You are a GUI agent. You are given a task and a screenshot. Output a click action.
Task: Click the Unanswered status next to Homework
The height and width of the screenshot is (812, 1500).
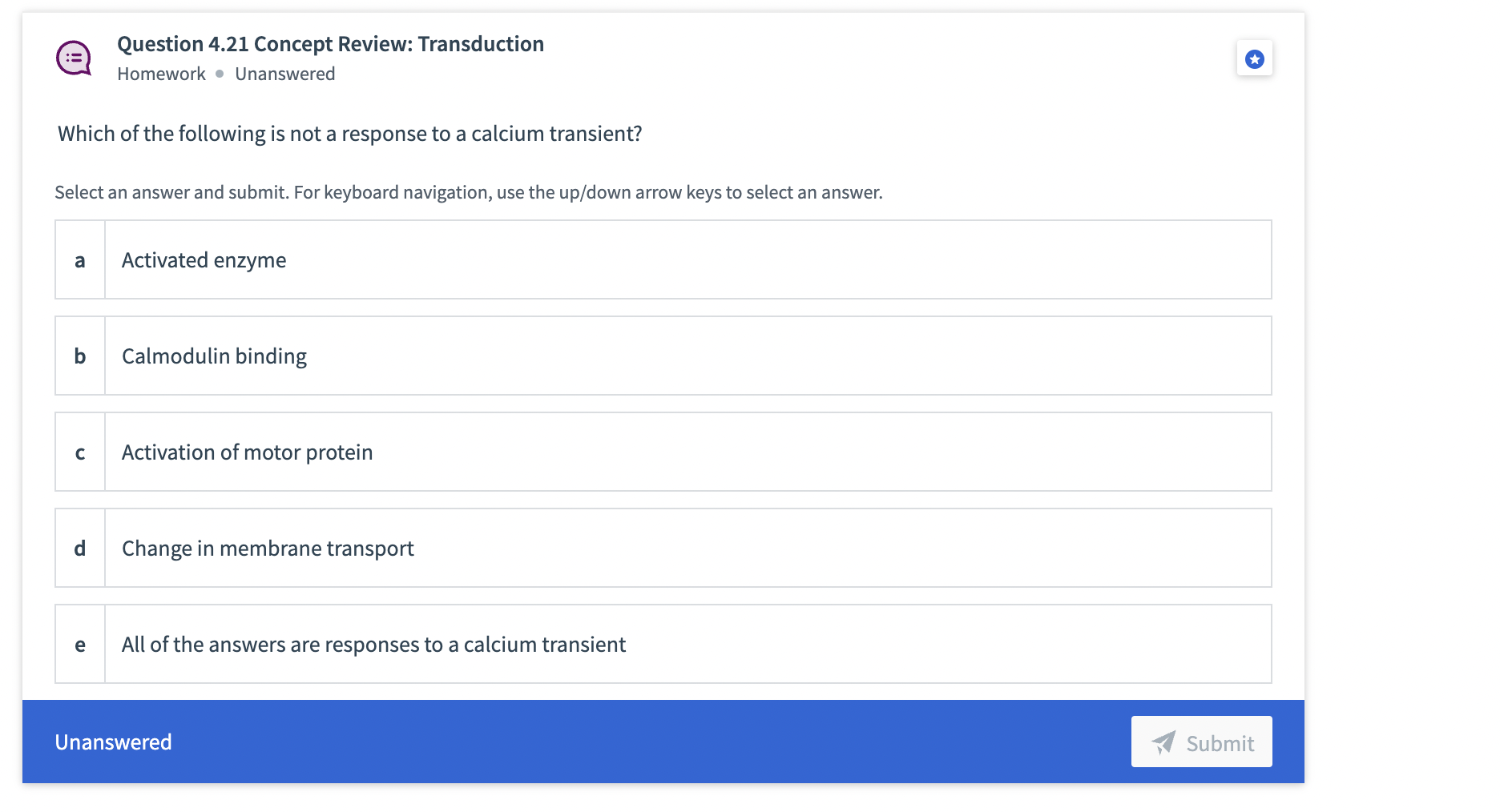[285, 74]
